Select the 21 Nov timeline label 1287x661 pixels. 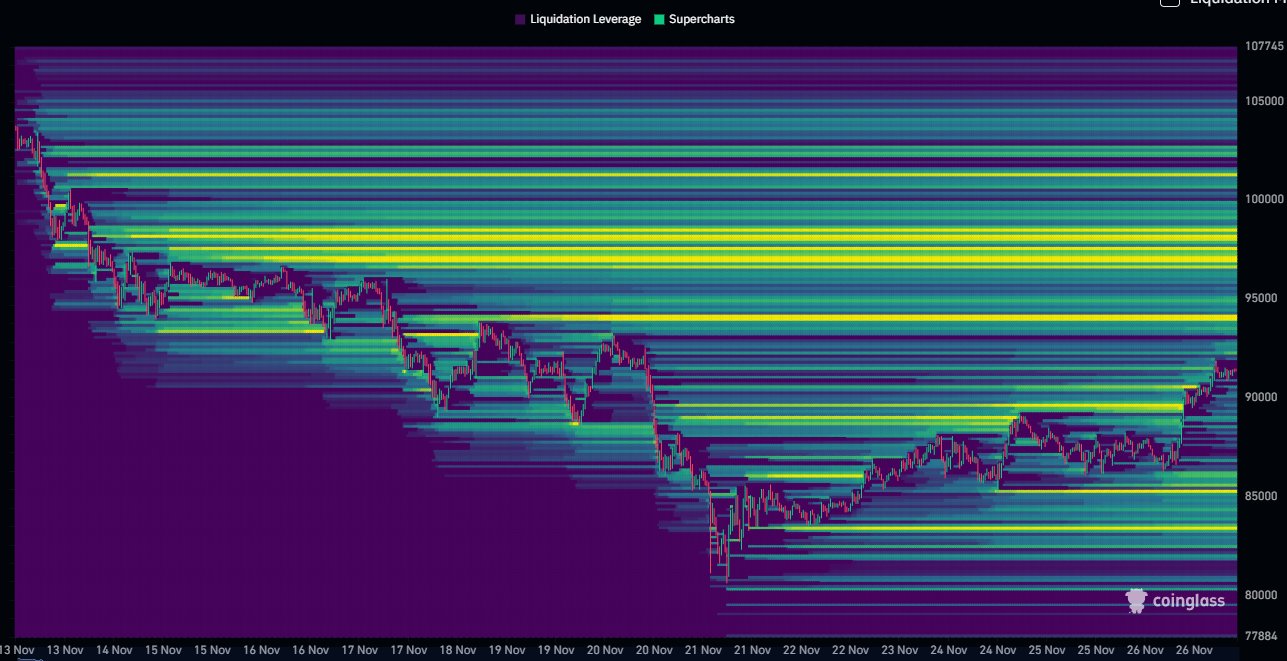click(x=704, y=649)
